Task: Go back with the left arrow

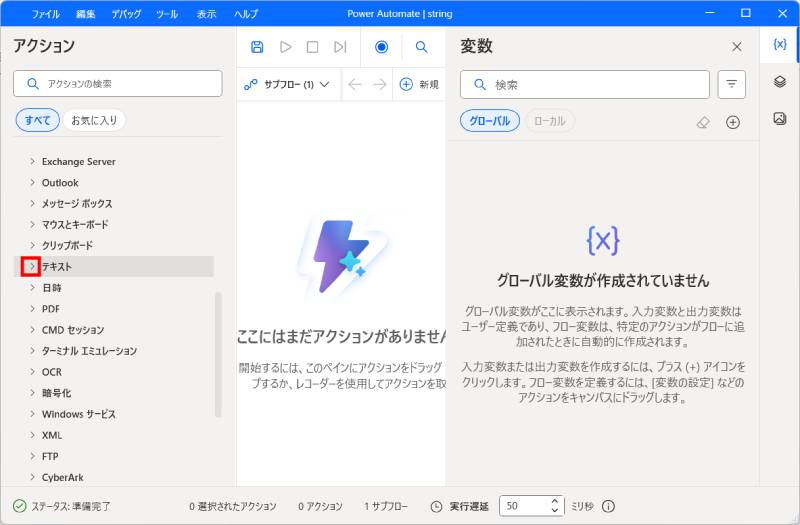Action: click(x=355, y=84)
